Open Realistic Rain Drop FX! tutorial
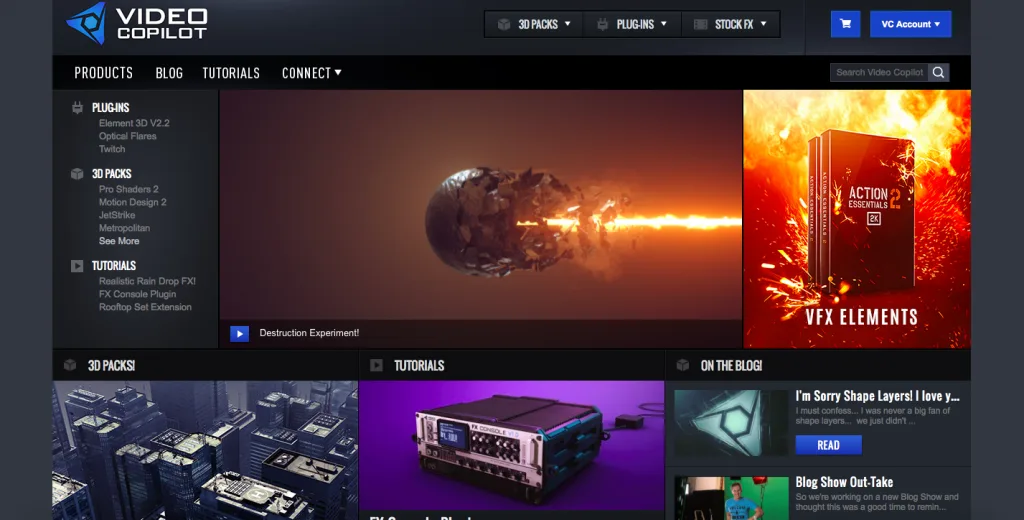Viewport: 1024px width, 520px height. coord(147,281)
